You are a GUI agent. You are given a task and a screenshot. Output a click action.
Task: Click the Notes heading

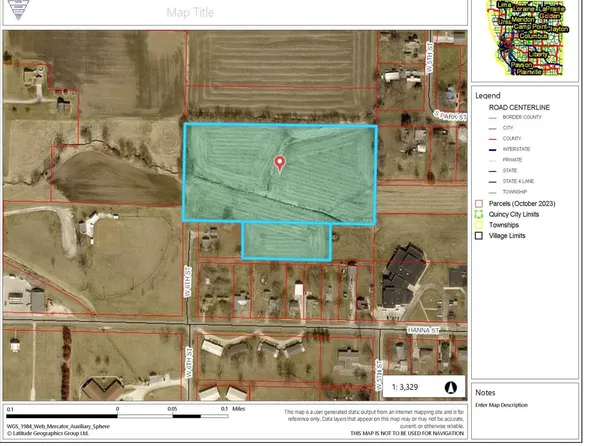485,393
